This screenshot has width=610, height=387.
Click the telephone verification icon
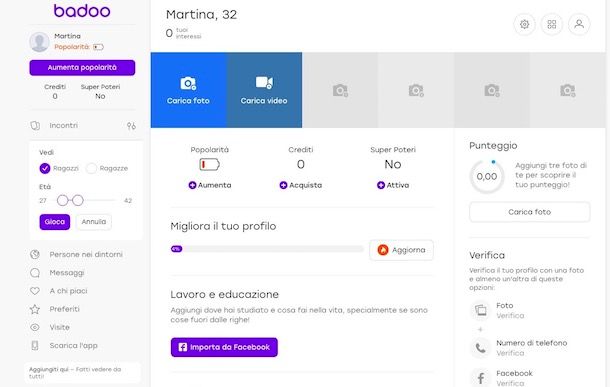(480, 348)
